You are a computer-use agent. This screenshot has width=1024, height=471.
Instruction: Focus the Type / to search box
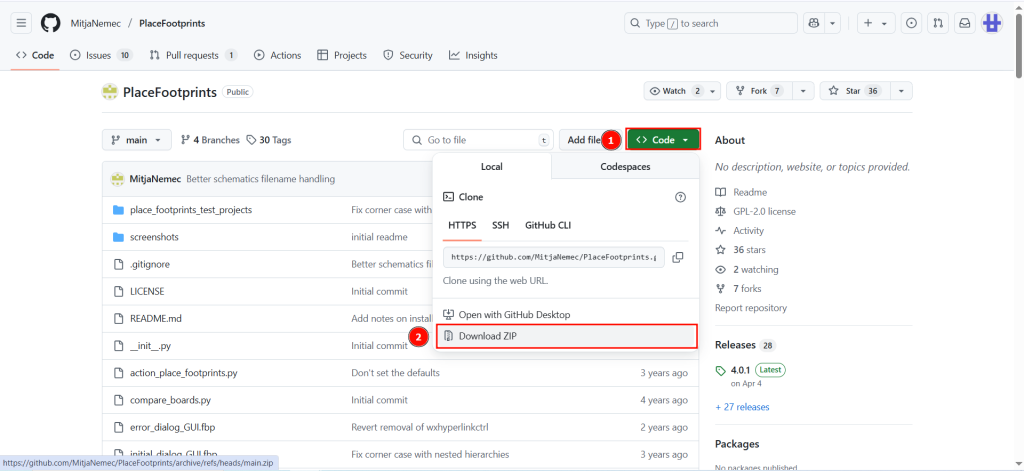click(x=711, y=23)
